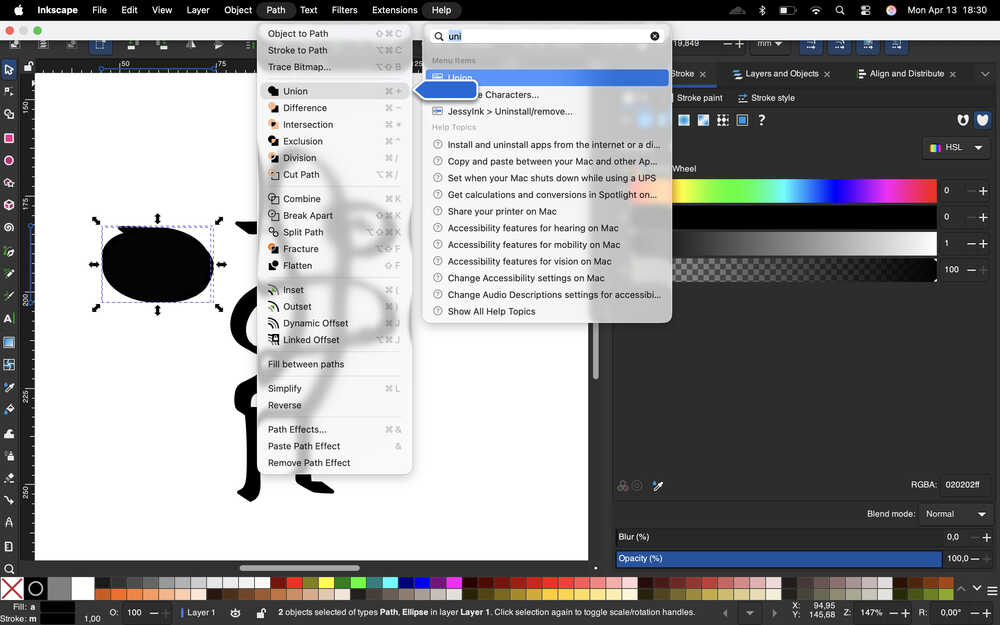Select the Connector tool

click(x=9, y=500)
